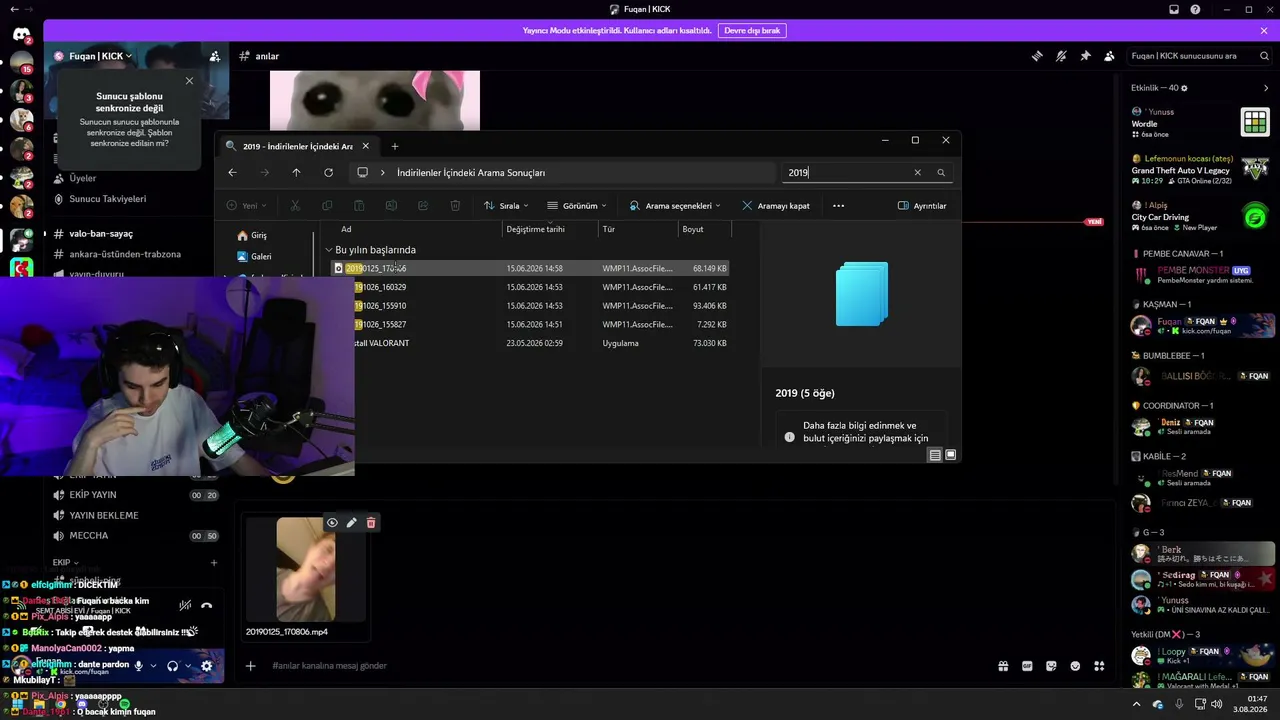Open Discord notification settings bell icon
This screenshot has height=720, width=1280.
pyautogui.click(x=1061, y=56)
